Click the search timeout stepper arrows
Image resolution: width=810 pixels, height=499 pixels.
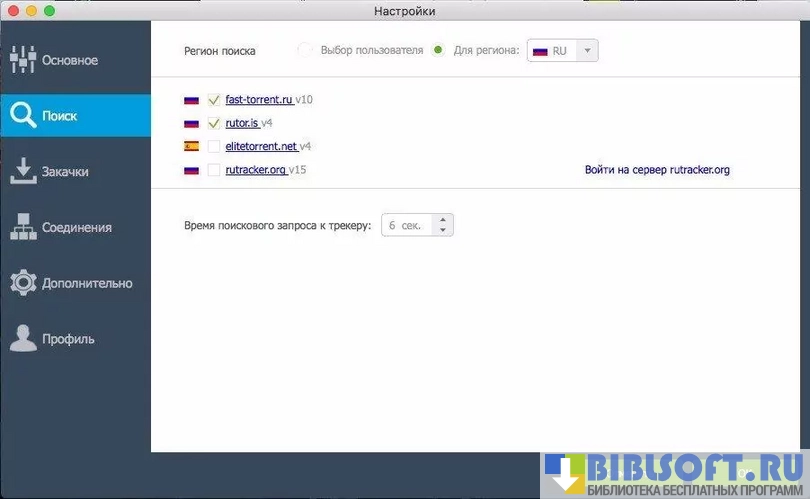pyautogui.click(x=443, y=226)
